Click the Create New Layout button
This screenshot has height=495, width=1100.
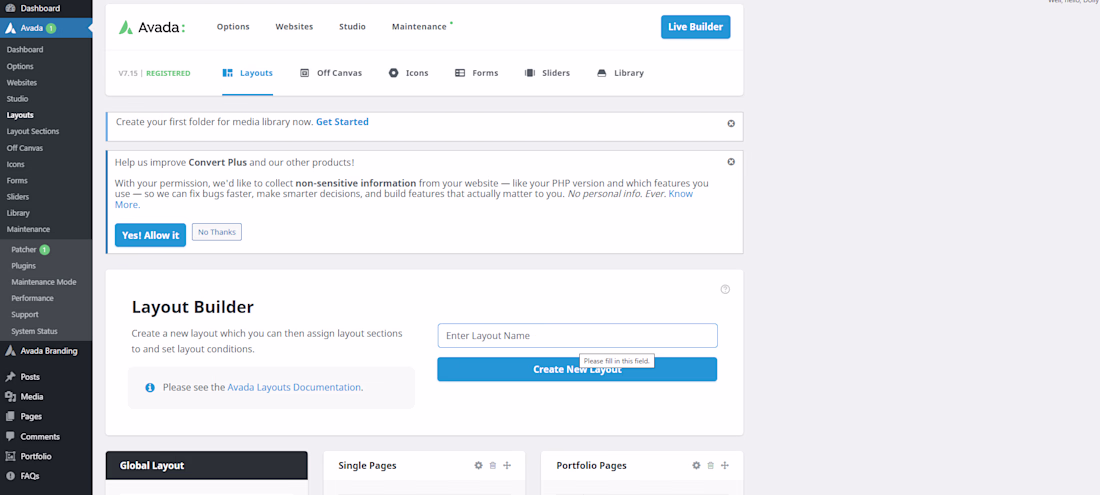(577, 369)
